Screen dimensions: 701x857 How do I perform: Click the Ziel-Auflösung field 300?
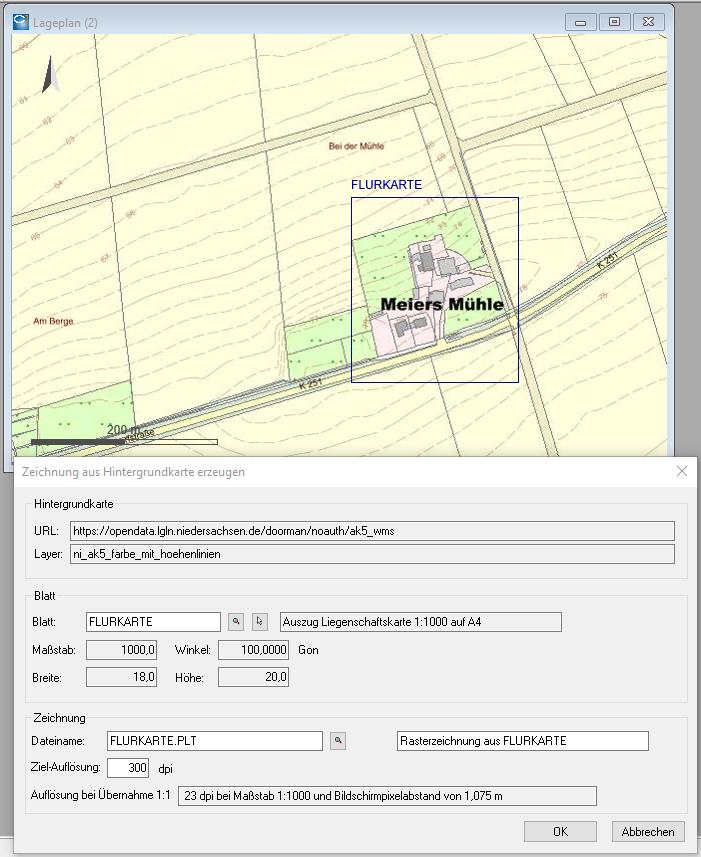pos(128,767)
